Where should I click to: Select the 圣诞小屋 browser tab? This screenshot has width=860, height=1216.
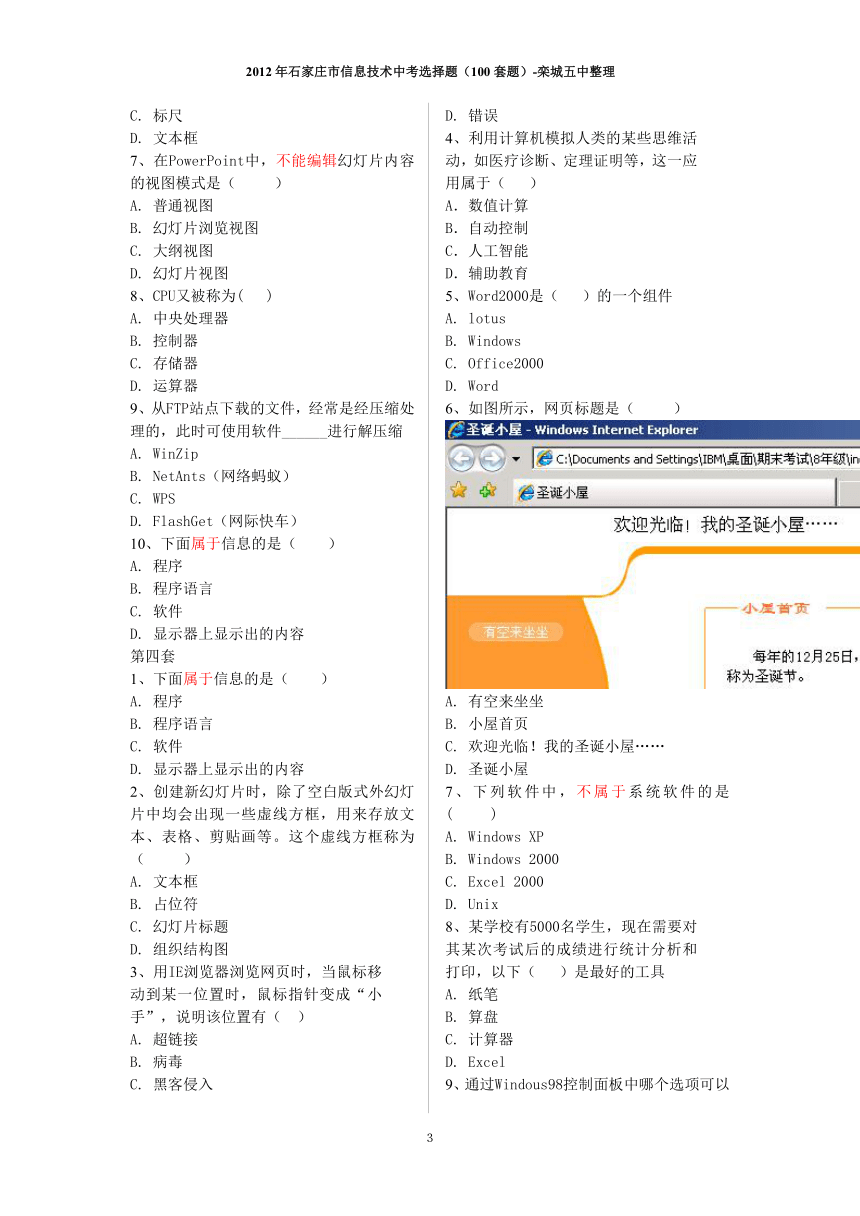(x=674, y=492)
